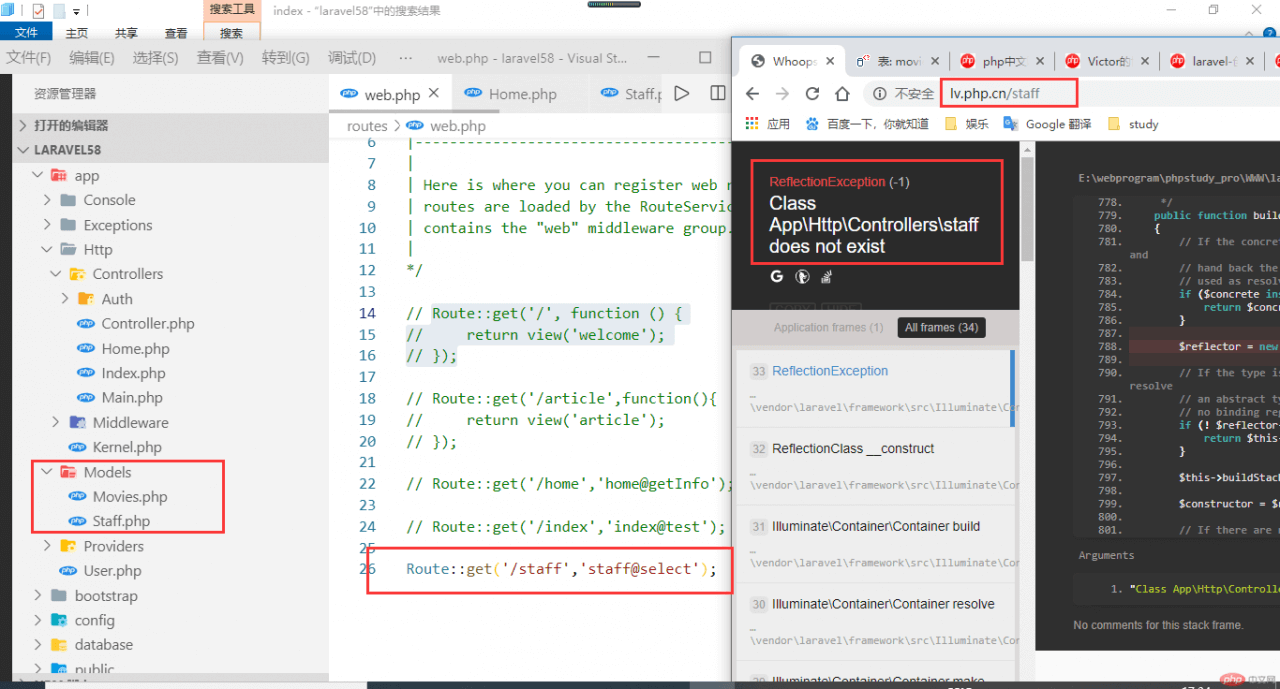Open Index.php in the explorer tree
This screenshot has width=1280, height=689.
133,373
